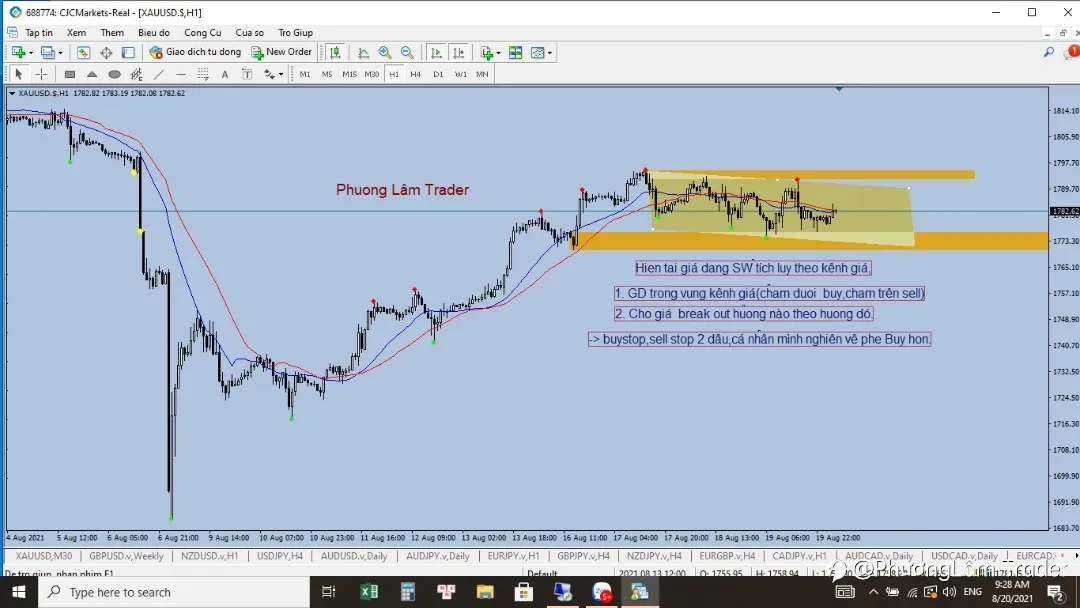Select the cursor pointer tool
The height and width of the screenshot is (608, 1080).
[x=19, y=74]
